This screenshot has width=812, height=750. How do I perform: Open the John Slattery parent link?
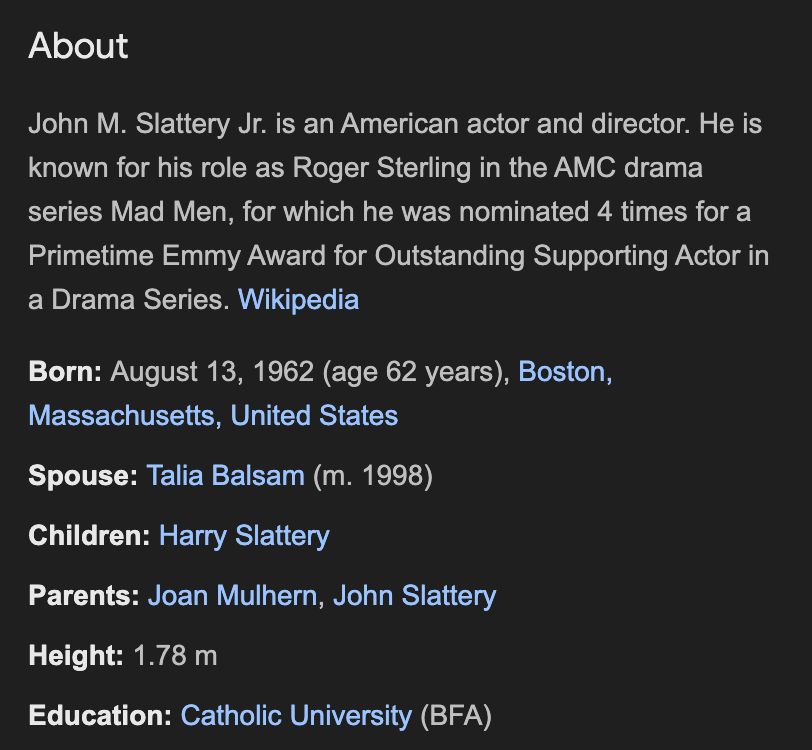415,596
